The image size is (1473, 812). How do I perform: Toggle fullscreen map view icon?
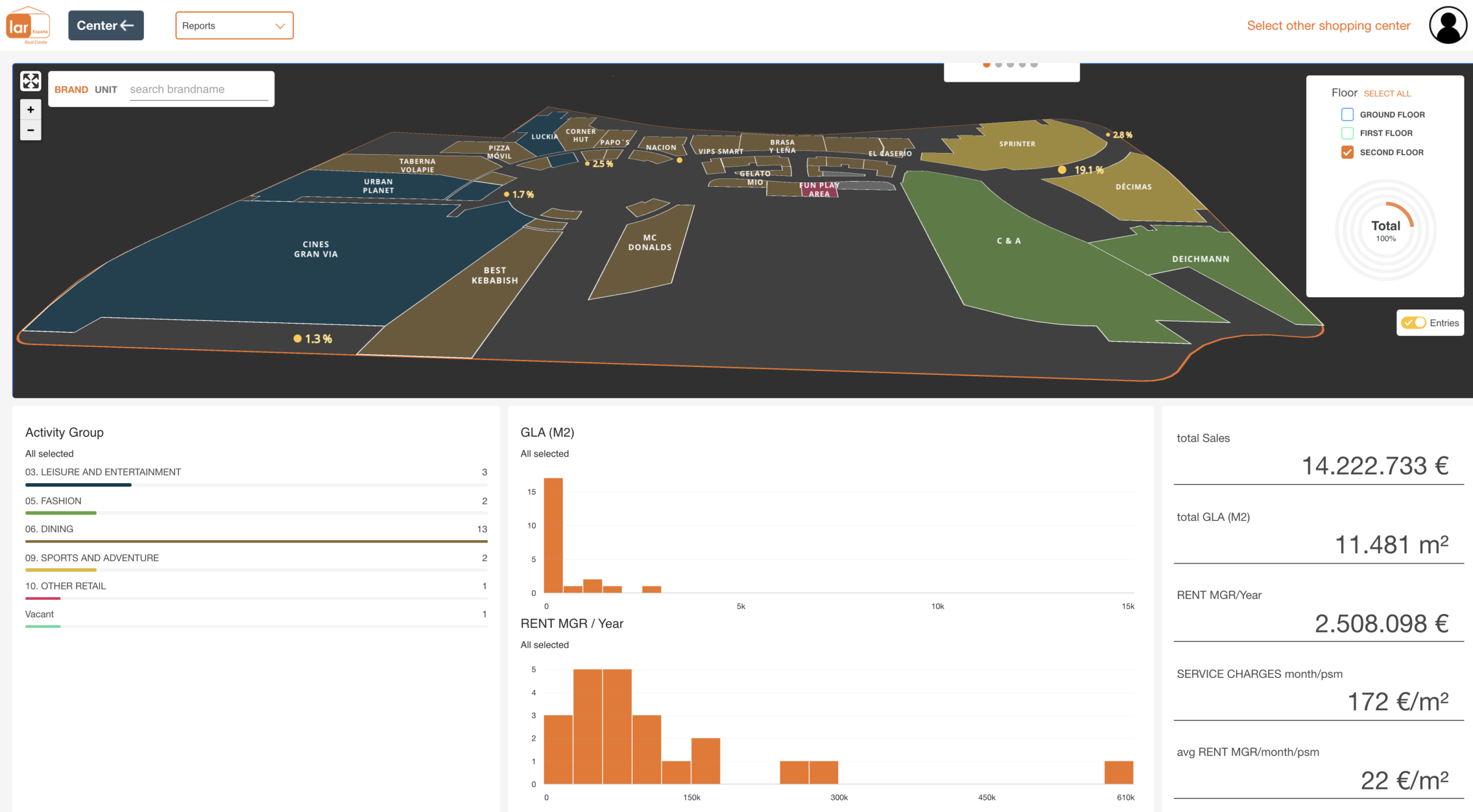tap(30, 81)
